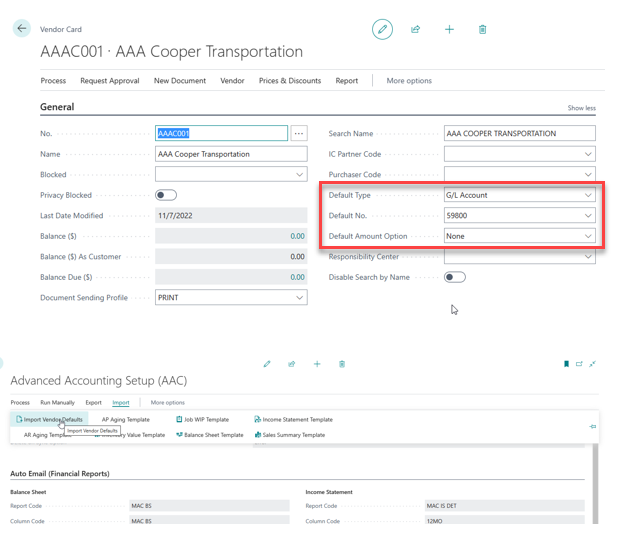Open the Export menu

(x=93, y=402)
